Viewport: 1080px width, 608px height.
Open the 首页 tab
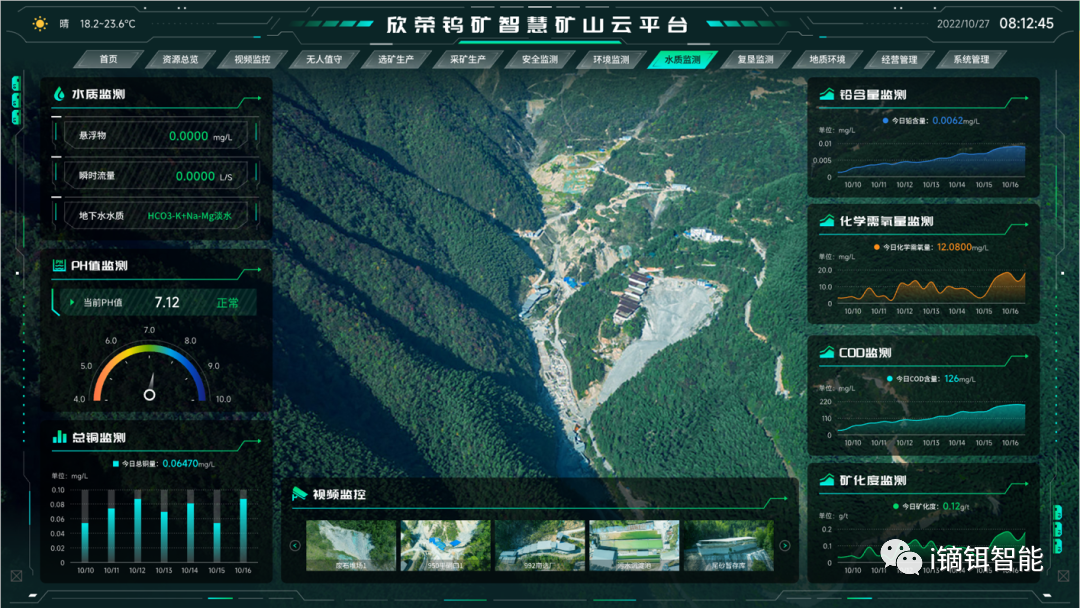[108, 59]
